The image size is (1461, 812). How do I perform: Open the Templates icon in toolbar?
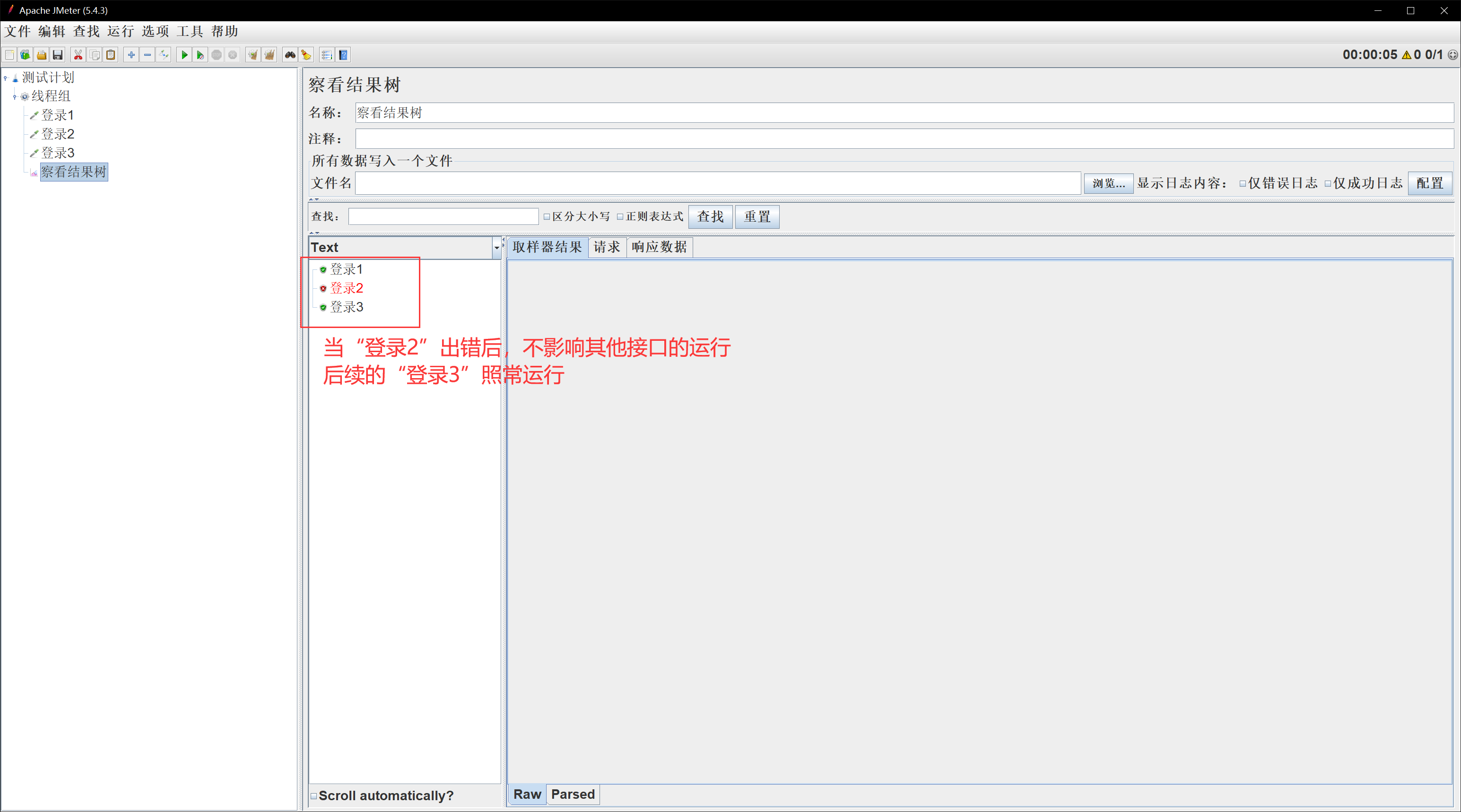[25, 55]
